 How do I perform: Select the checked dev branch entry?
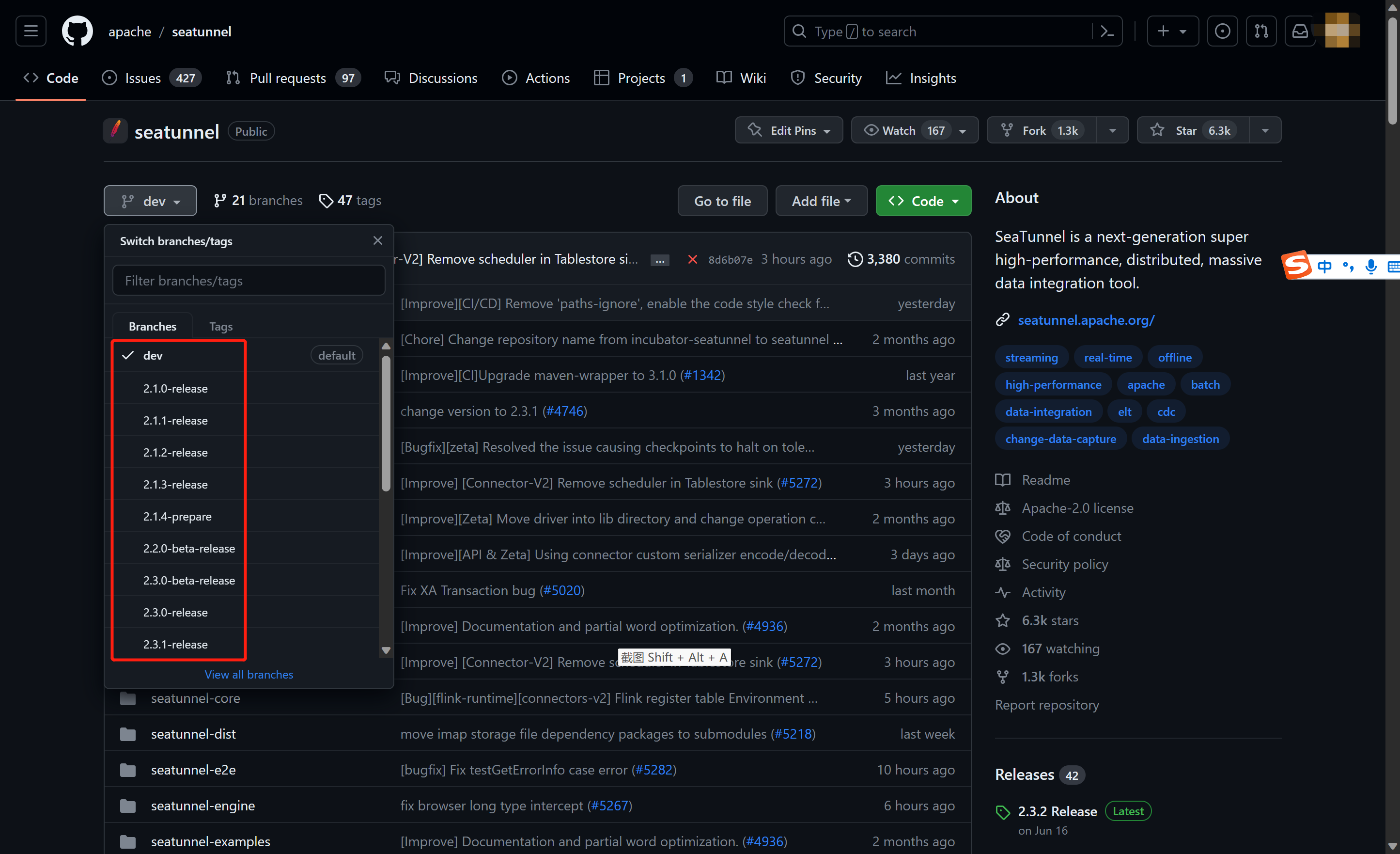tap(153, 355)
